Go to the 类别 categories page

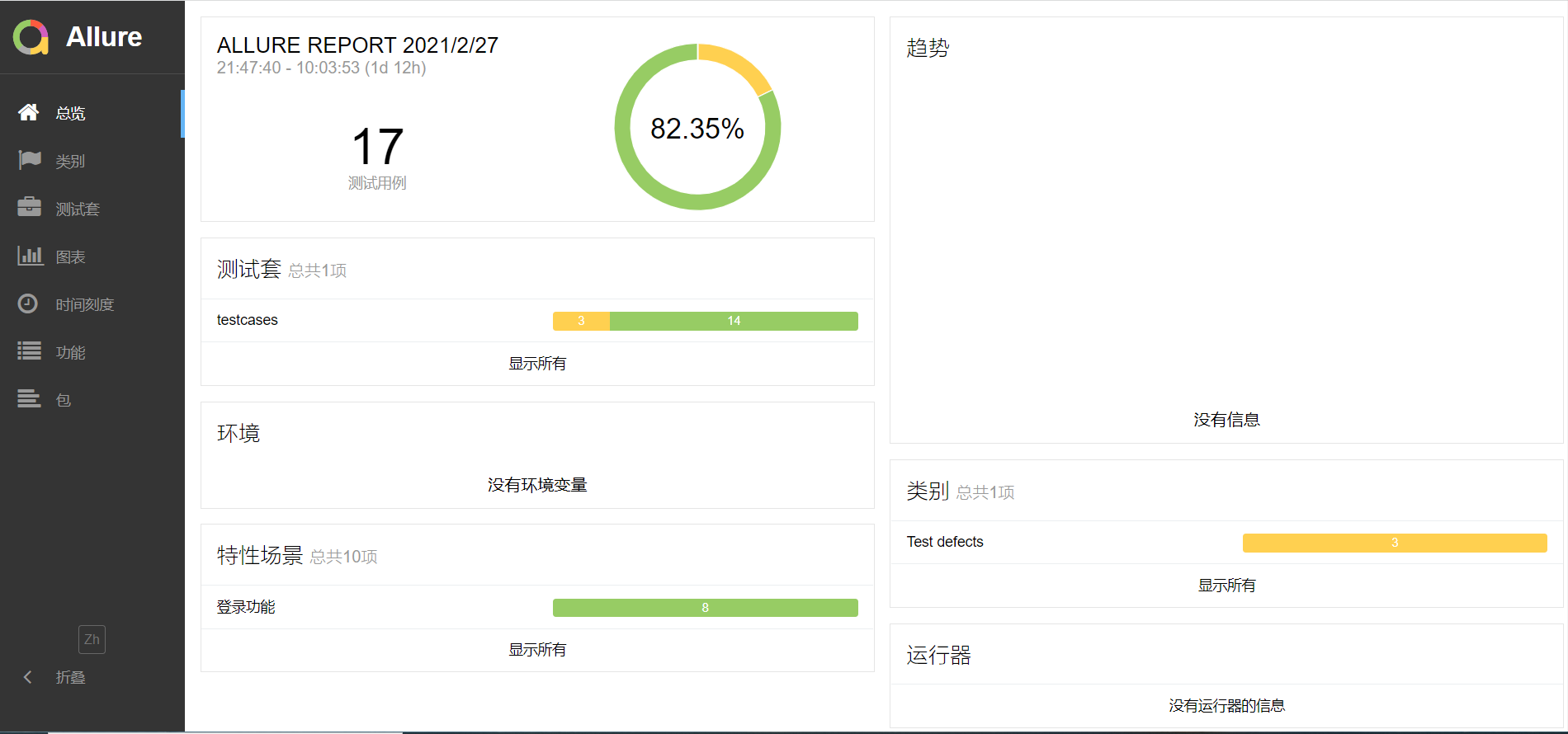tap(92, 161)
